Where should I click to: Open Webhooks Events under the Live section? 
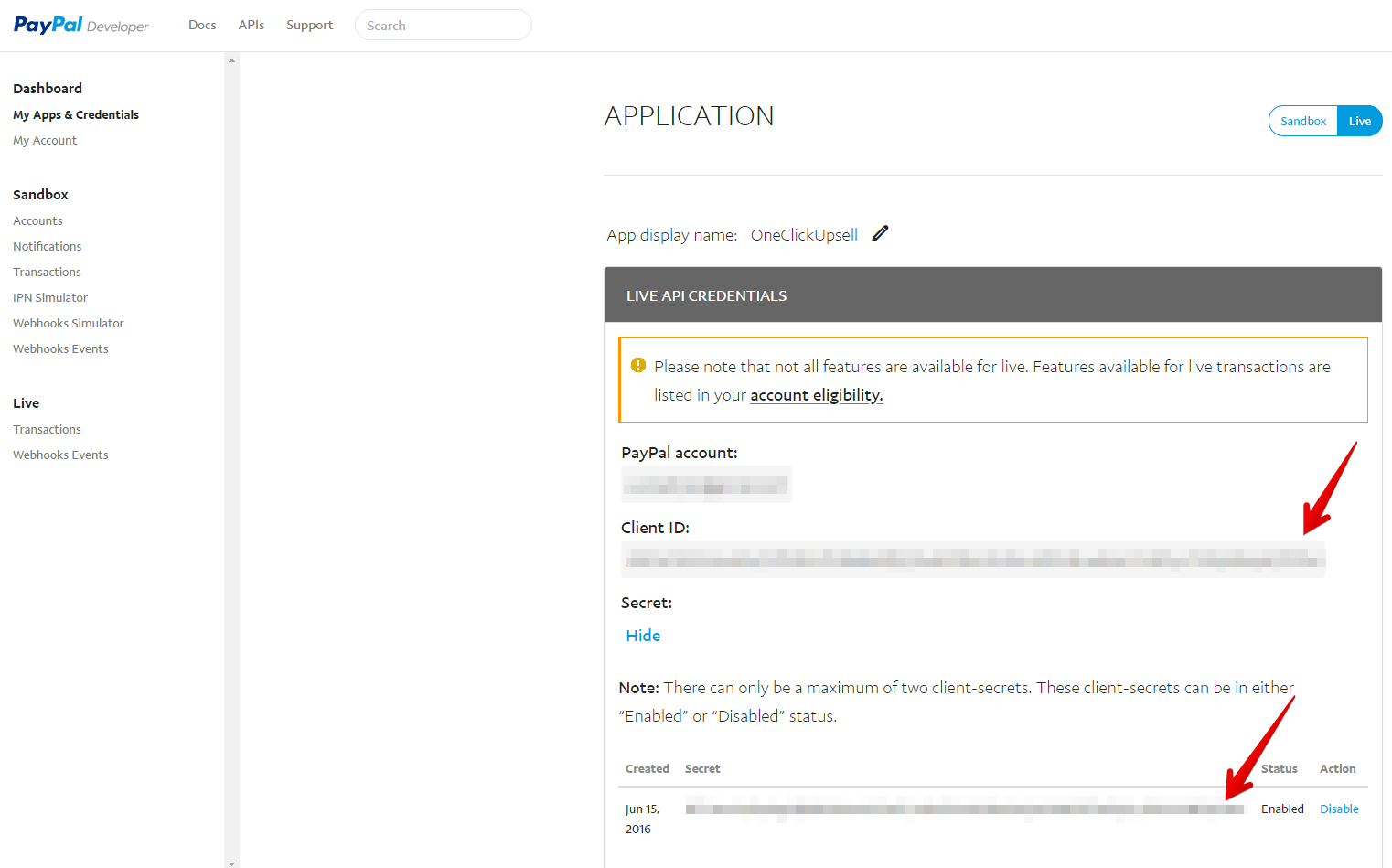point(60,455)
